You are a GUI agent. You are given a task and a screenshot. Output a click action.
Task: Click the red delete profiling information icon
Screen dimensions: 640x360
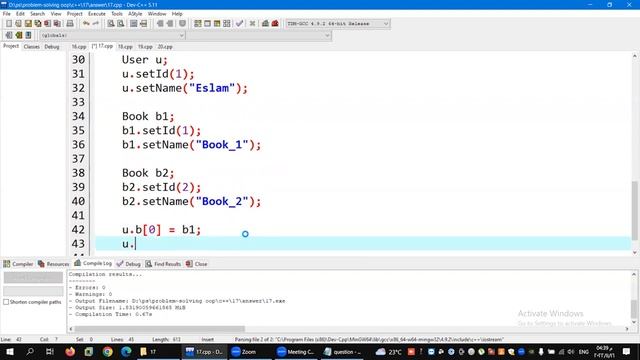[x=275, y=24]
